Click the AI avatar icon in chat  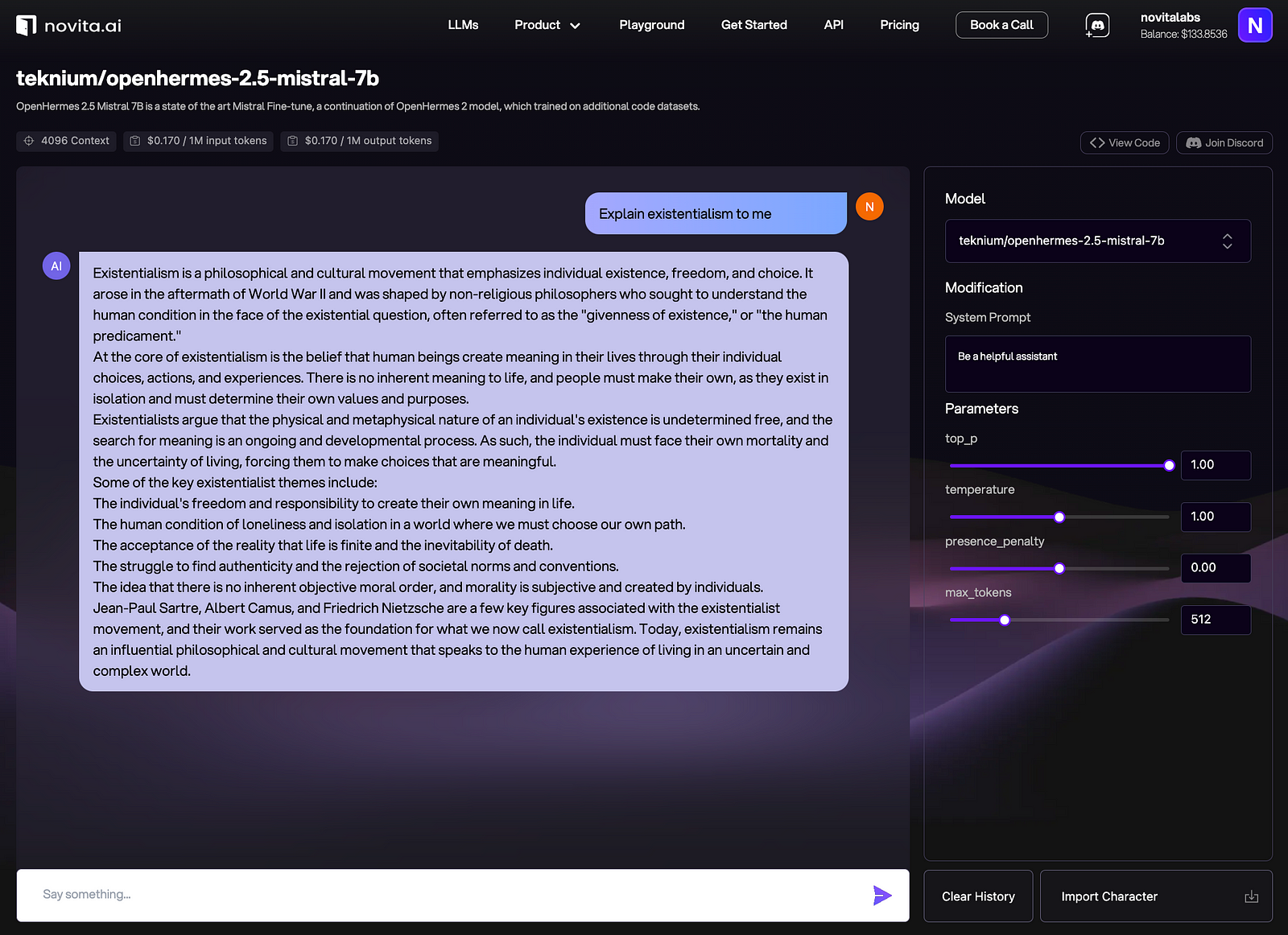(x=56, y=266)
